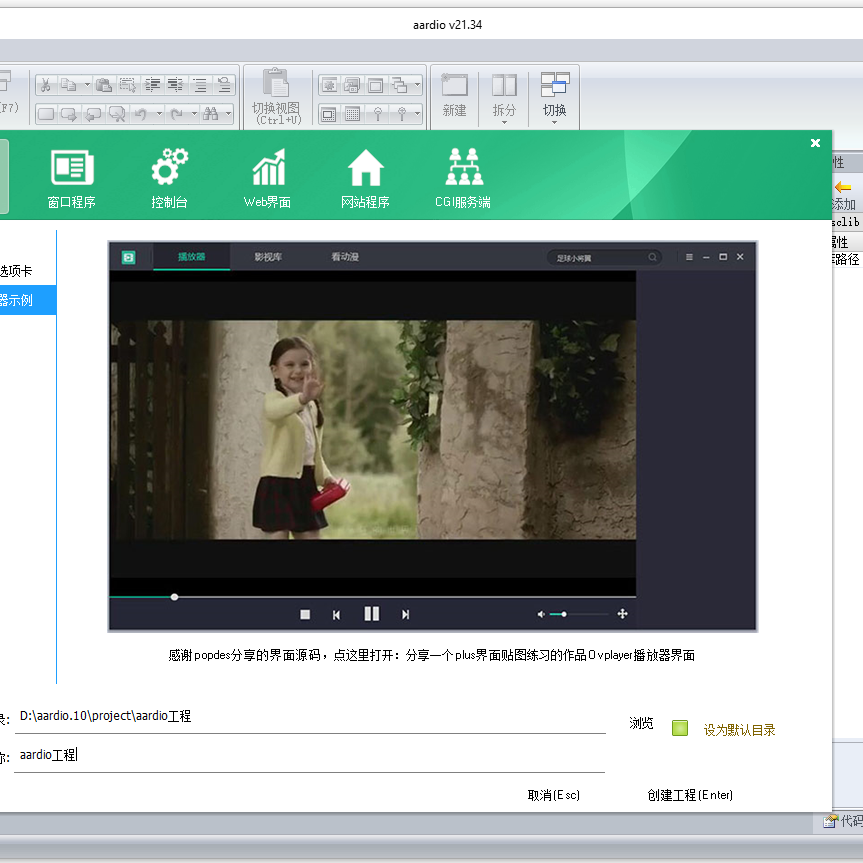Open the 切换 window dropdown
863x863 pixels.
click(554, 123)
